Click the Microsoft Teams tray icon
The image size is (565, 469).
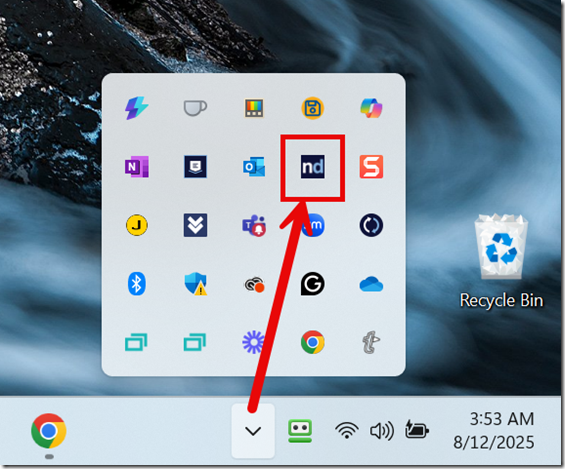[254, 225]
